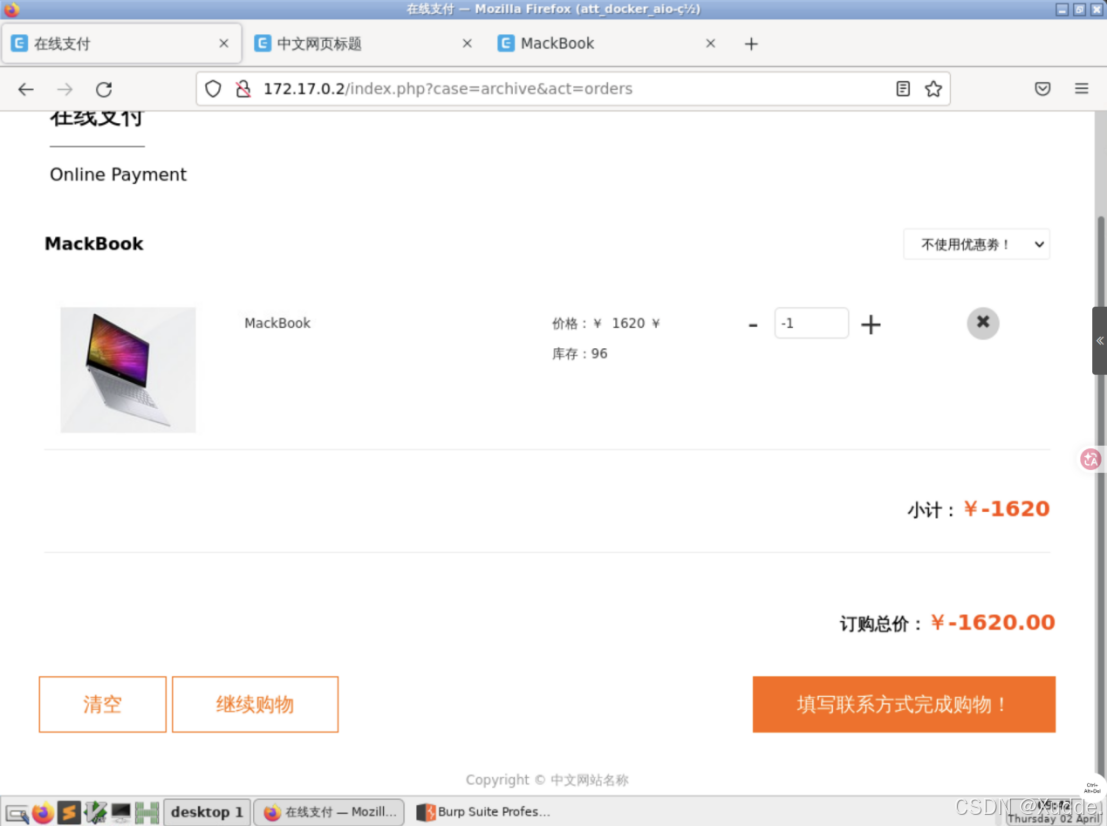This screenshot has height=827, width=1108.
Task: Toggle reader view in the address bar
Action: [x=902, y=88]
